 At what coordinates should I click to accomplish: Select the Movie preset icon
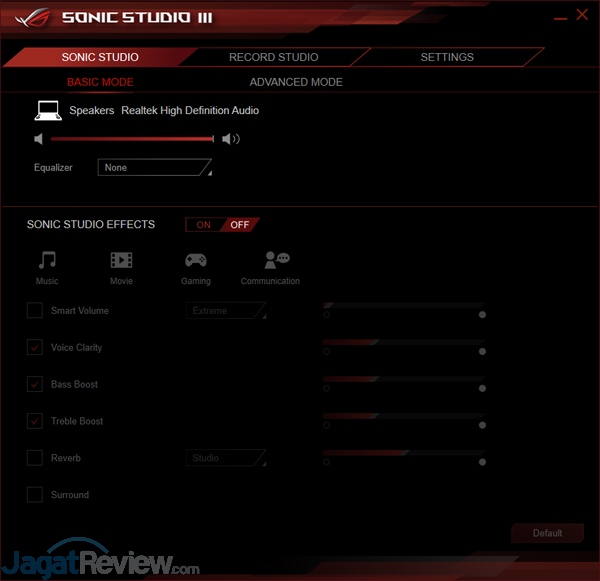(121, 260)
